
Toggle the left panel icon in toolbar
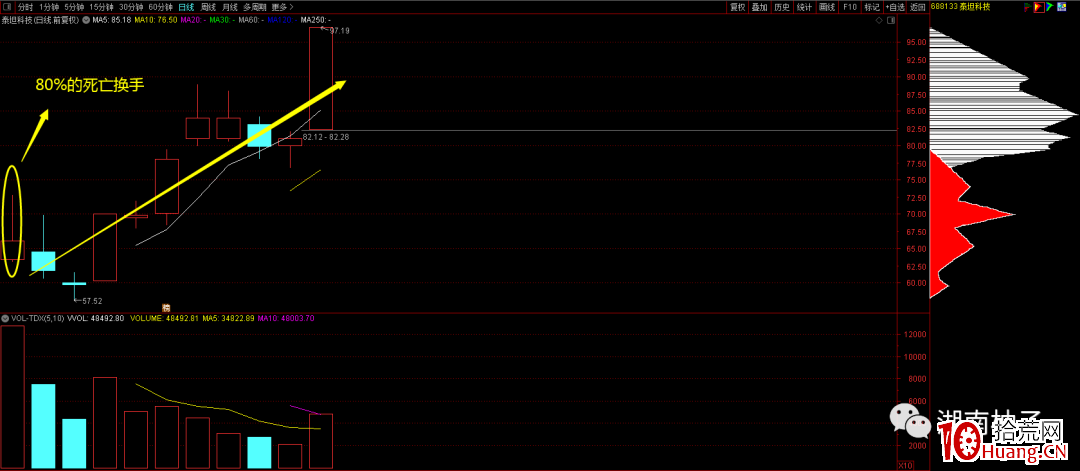click(8, 7)
